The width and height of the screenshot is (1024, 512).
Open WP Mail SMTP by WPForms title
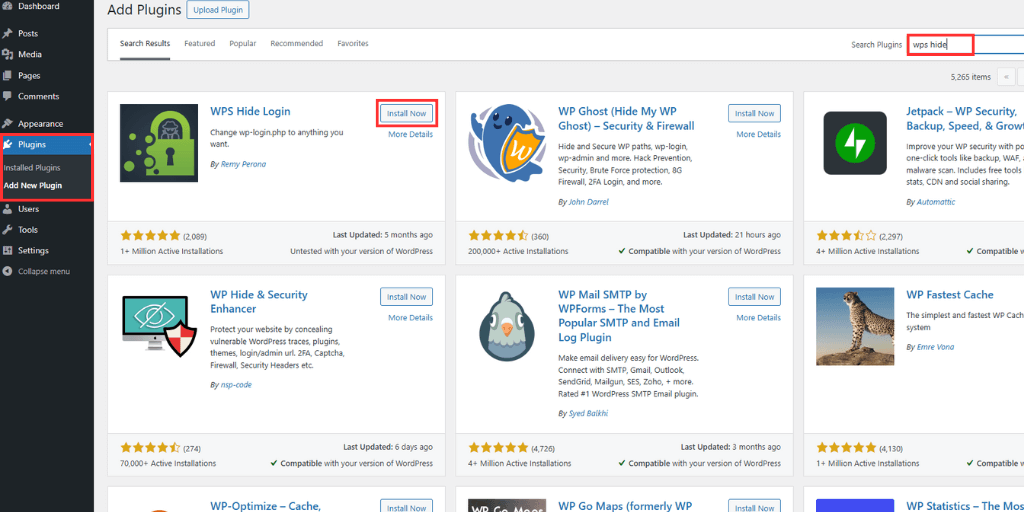618,317
